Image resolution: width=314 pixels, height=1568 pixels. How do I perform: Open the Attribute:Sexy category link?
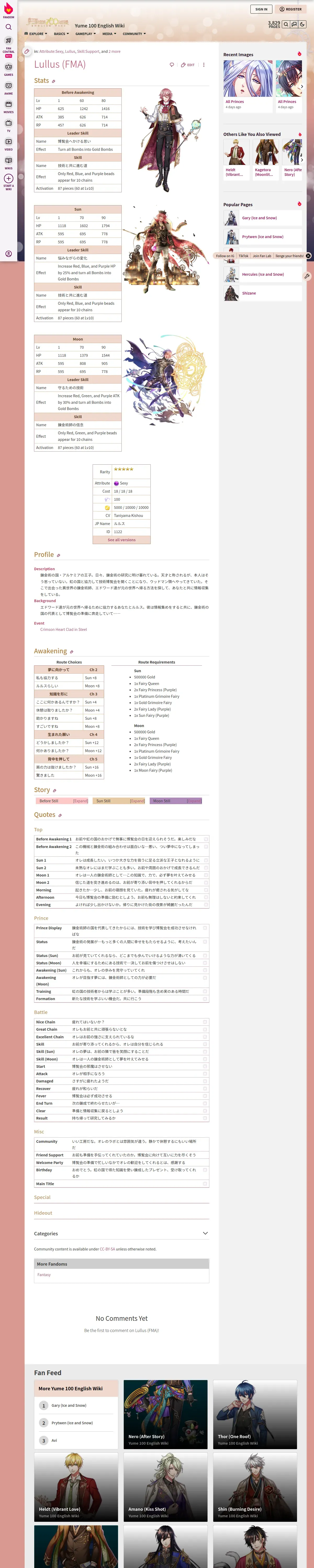coord(51,52)
